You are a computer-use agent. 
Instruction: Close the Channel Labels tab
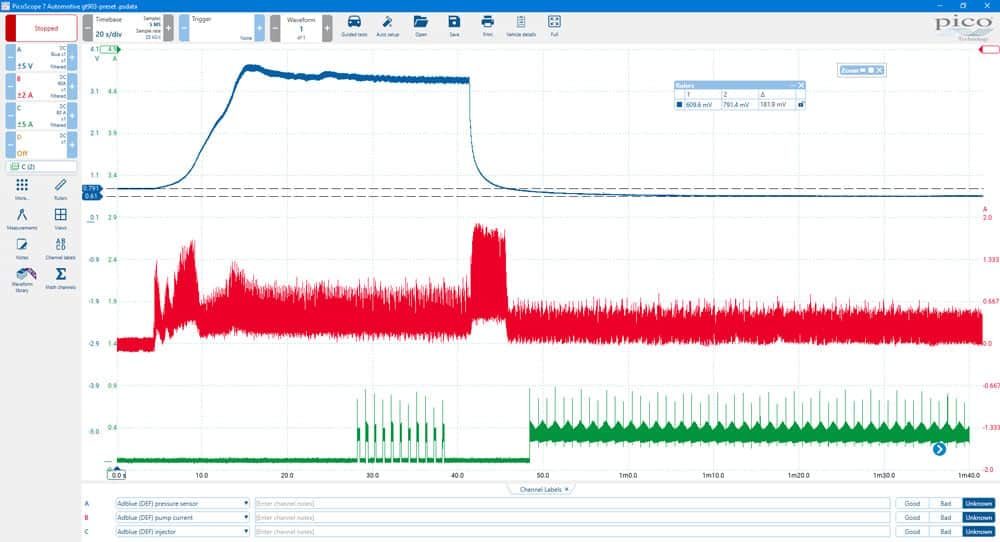[x=566, y=490]
